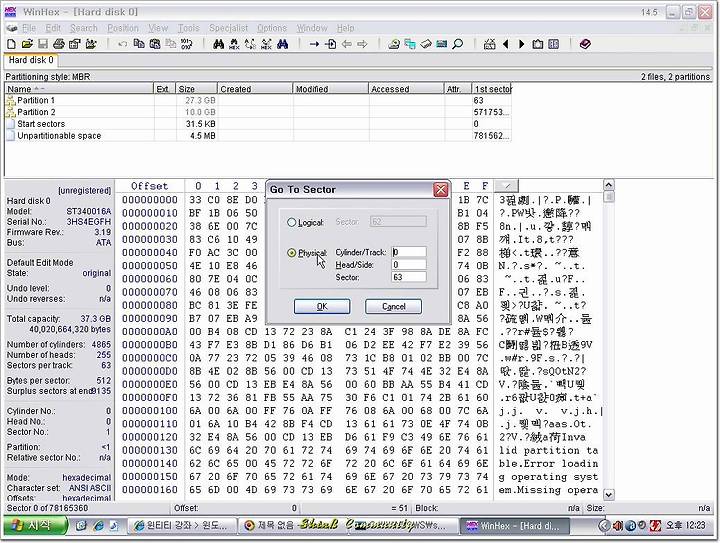Viewport: 720px width, 543px height.
Task: Open the text column dropdown arrow
Action: 506,186
